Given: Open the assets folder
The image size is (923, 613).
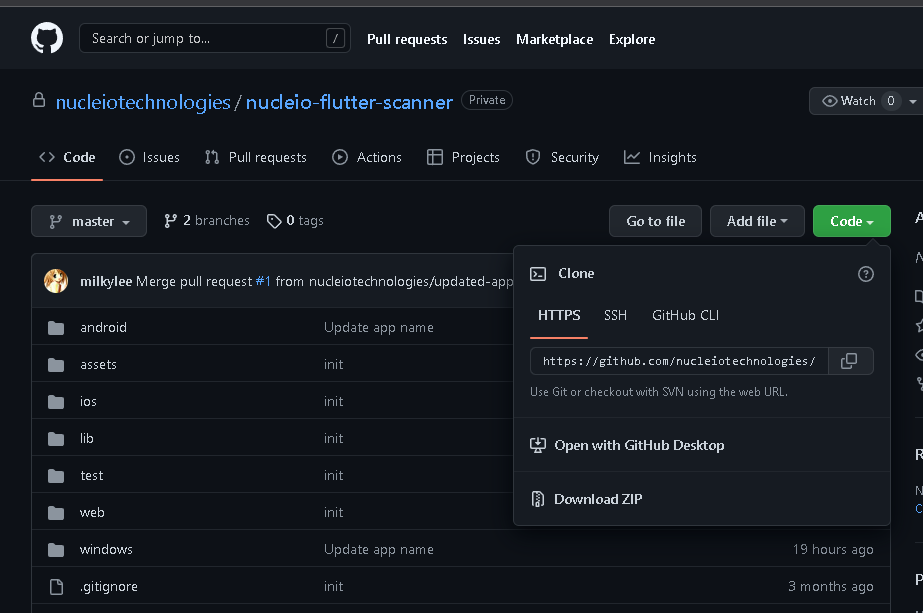Looking at the screenshot, I should click(98, 365).
